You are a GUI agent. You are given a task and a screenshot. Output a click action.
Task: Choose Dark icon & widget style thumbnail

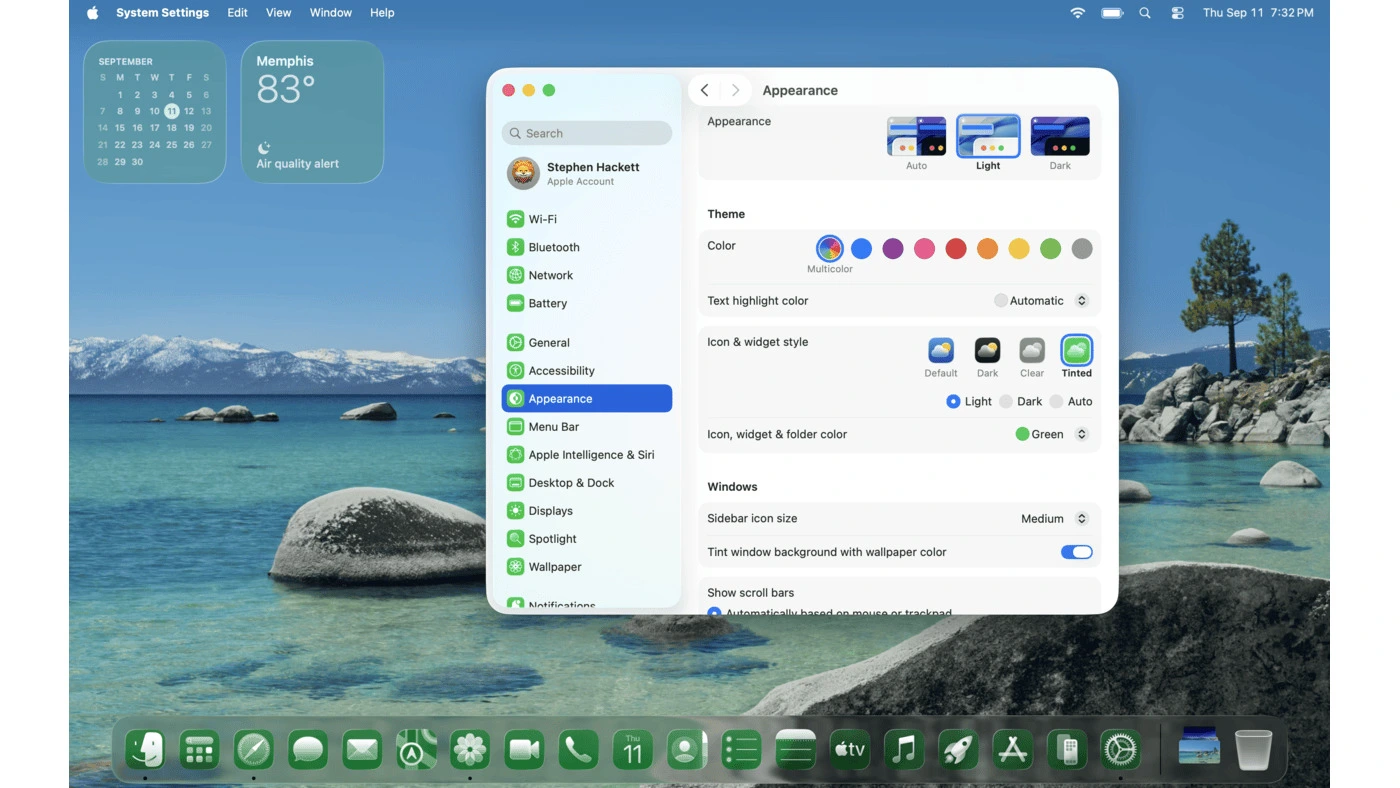point(987,350)
